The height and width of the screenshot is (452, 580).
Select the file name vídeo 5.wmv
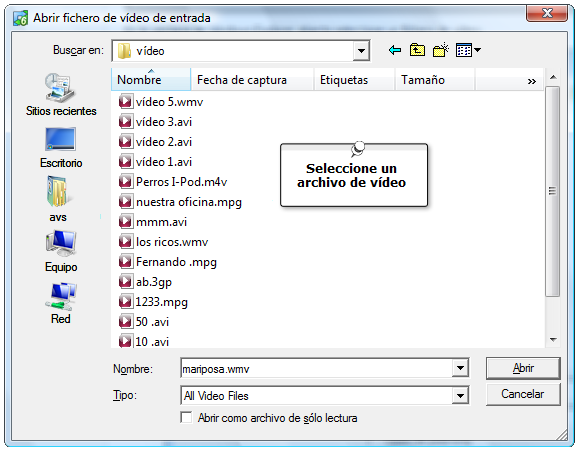point(169,102)
